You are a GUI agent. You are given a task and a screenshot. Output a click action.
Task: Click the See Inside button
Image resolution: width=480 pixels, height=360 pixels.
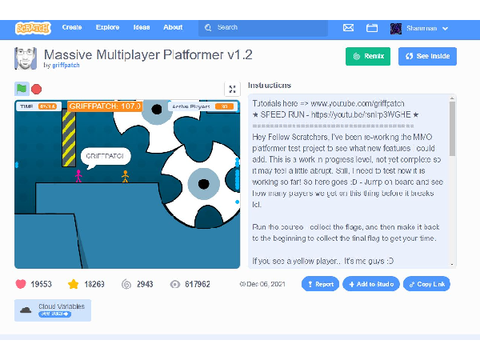[x=427, y=56]
